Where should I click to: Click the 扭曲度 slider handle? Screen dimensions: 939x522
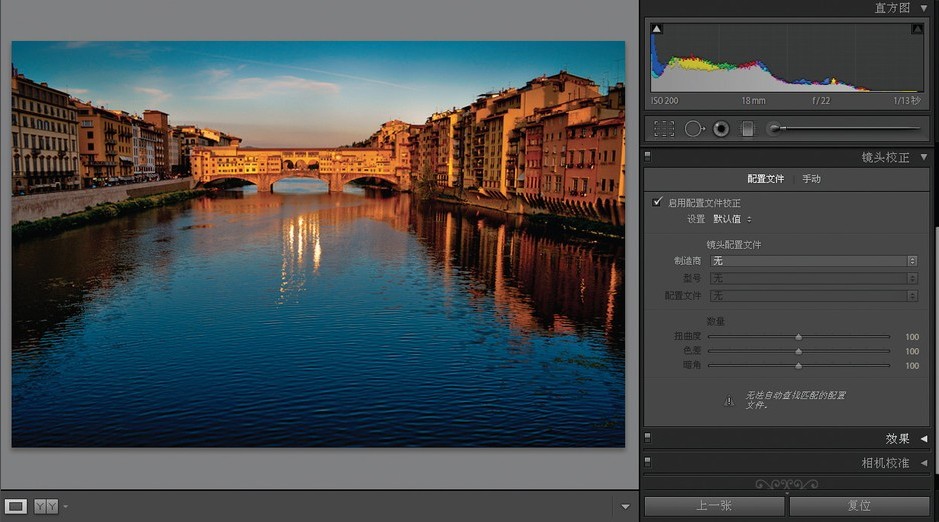(798, 337)
